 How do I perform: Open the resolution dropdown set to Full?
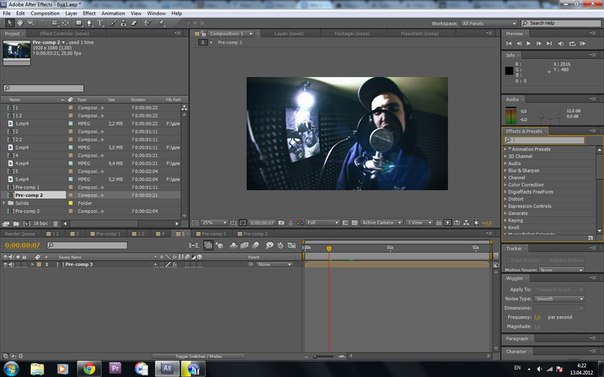point(322,223)
